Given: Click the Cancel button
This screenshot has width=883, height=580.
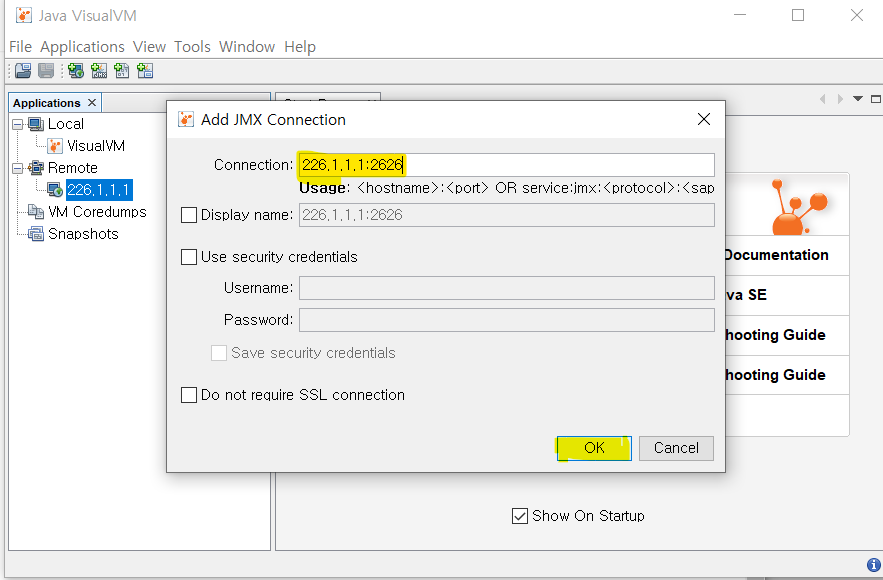Looking at the screenshot, I should click(x=676, y=448).
